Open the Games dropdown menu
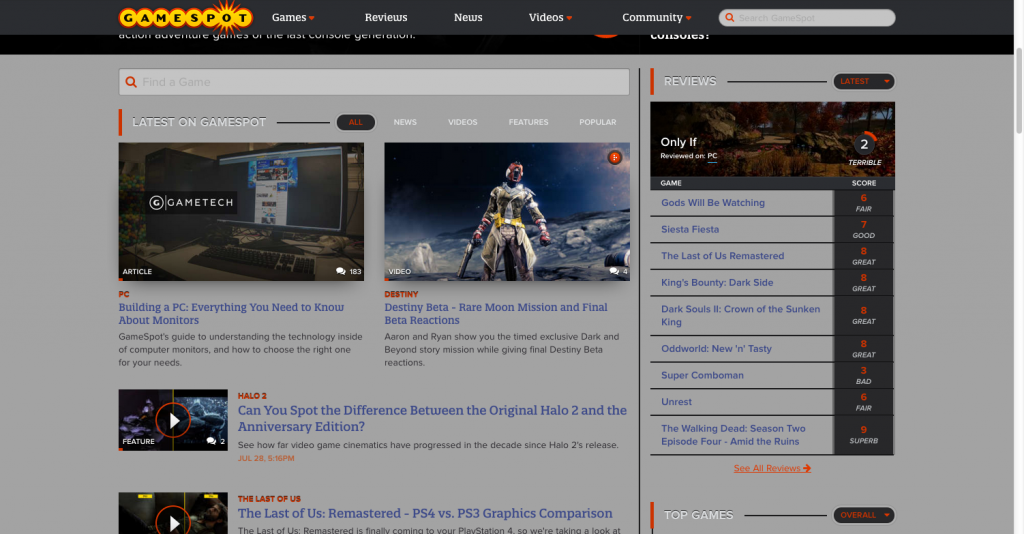 [x=293, y=18]
